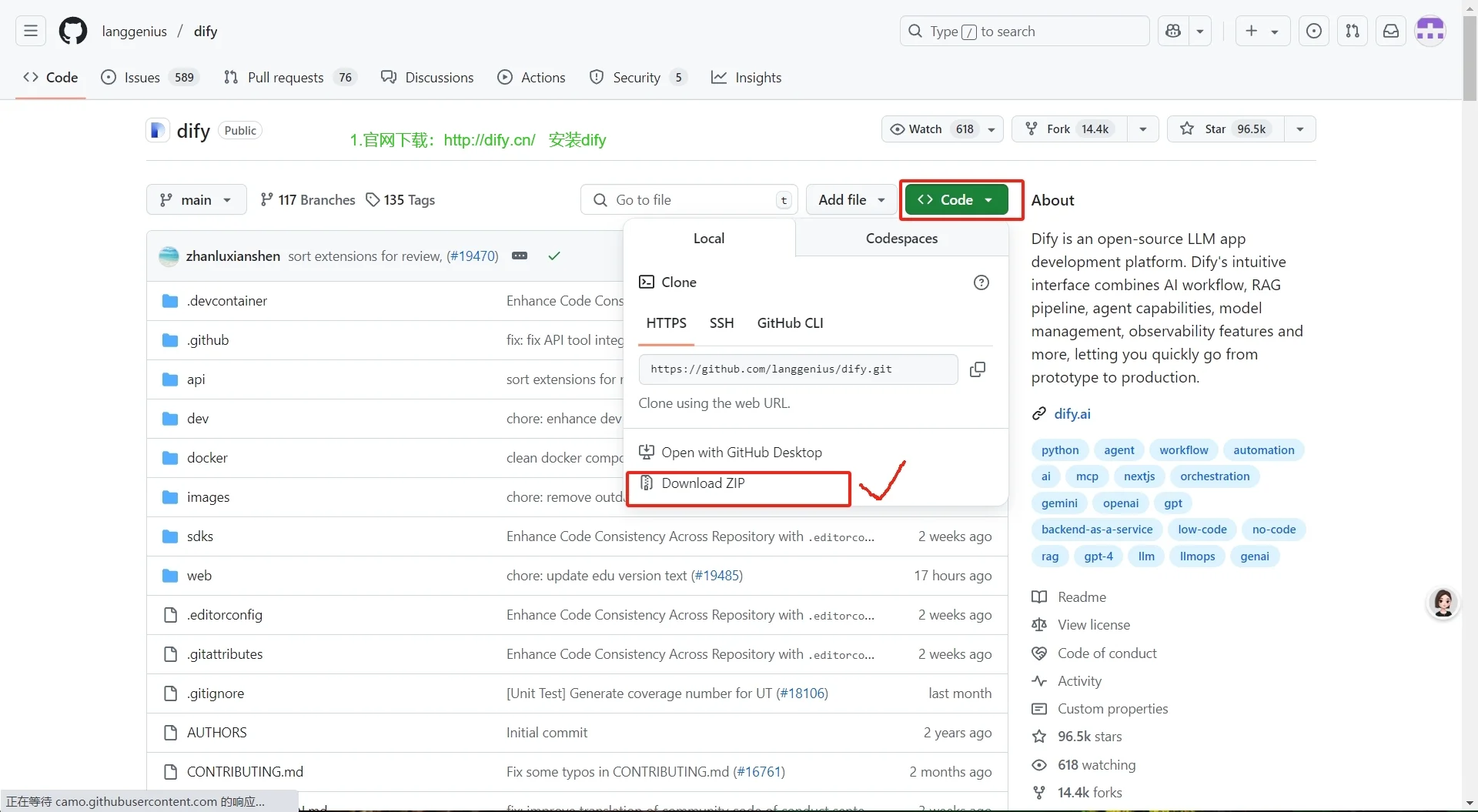This screenshot has width=1478, height=812.
Task: Open the .github folder
Action: coord(208,339)
